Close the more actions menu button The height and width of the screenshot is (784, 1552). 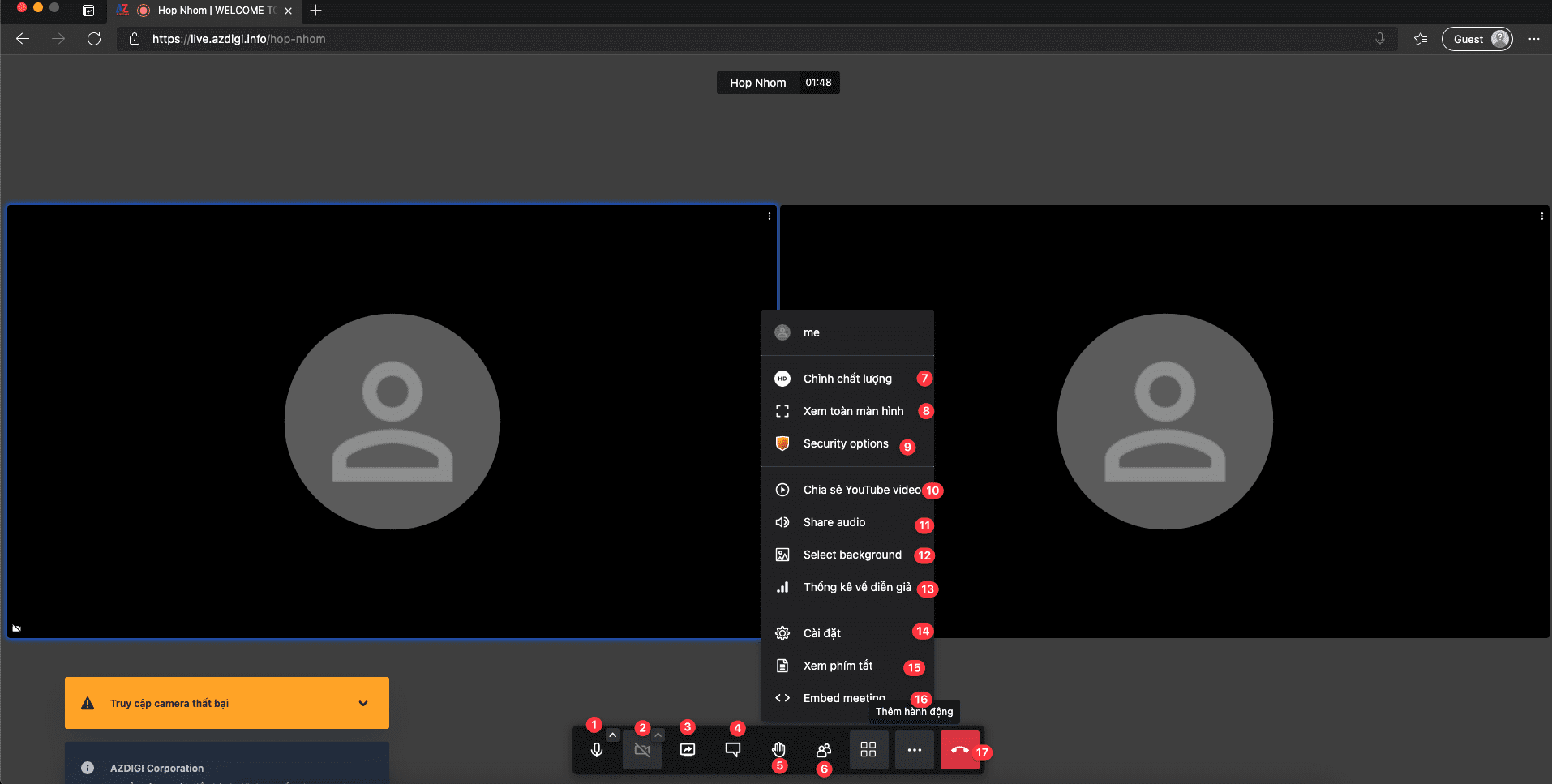click(915, 750)
